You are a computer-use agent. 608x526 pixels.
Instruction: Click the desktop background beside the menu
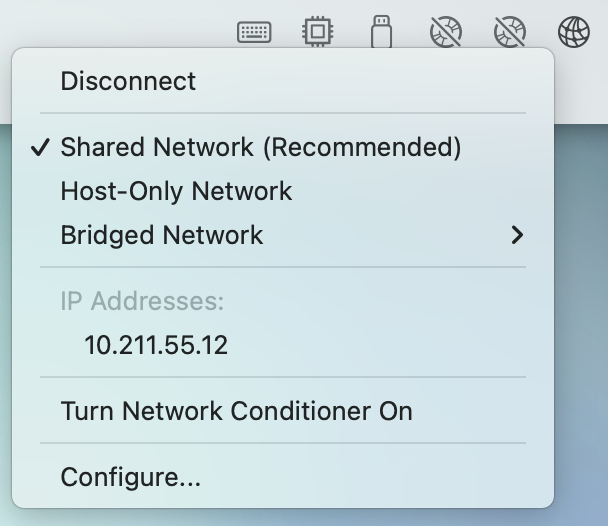[580, 300]
